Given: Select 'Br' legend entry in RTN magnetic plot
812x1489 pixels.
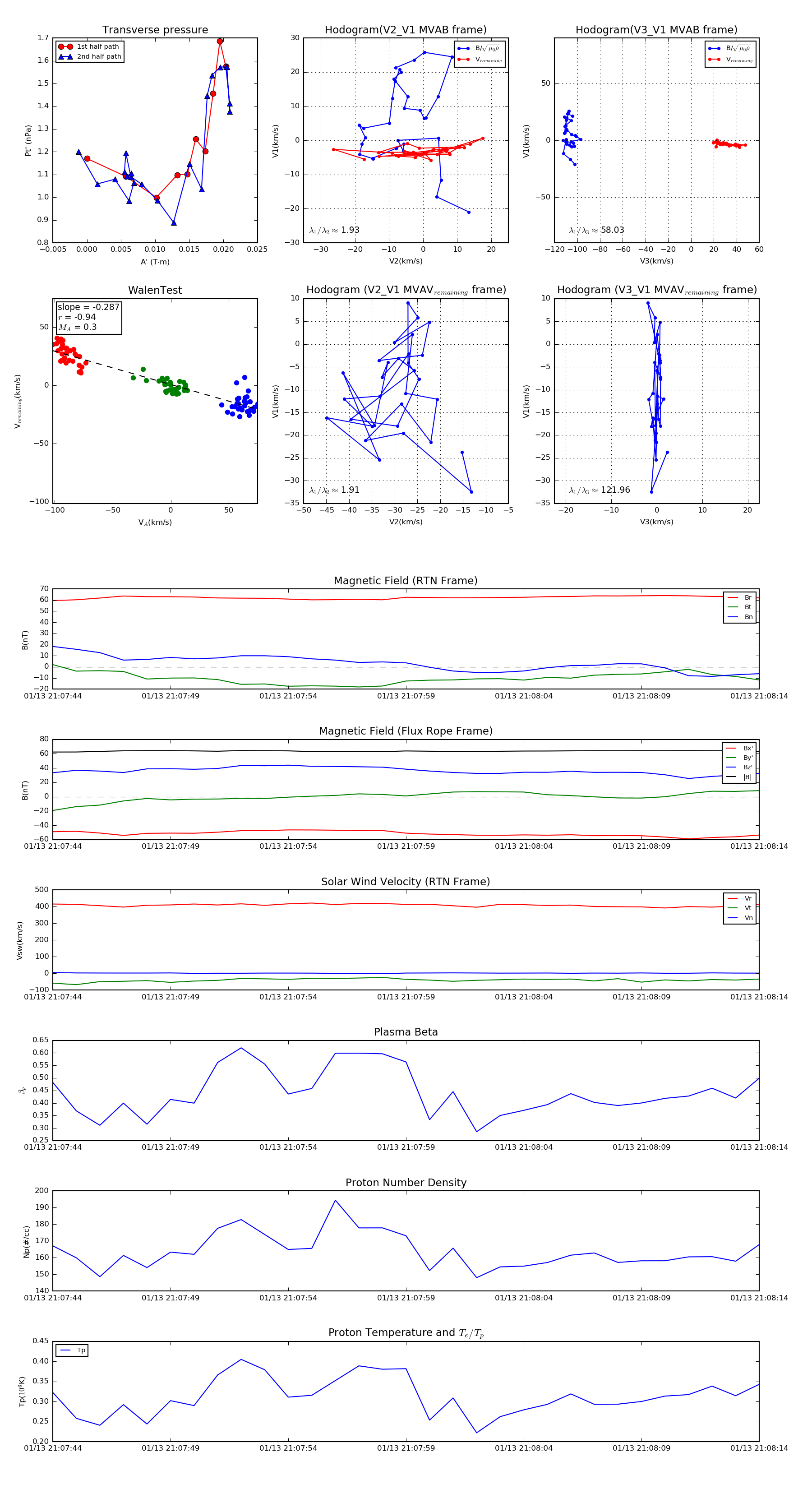Looking at the screenshot, I should [x=740, y=598].
